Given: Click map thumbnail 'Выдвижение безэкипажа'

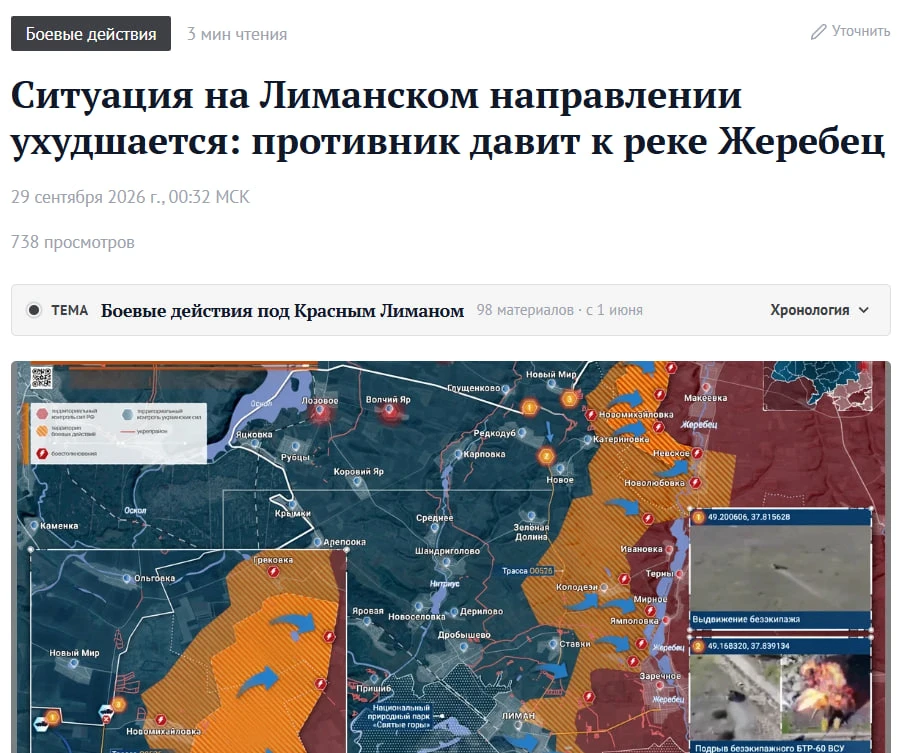Looking at the screenshot, I should pyautogui.click(x=780, y=570).
